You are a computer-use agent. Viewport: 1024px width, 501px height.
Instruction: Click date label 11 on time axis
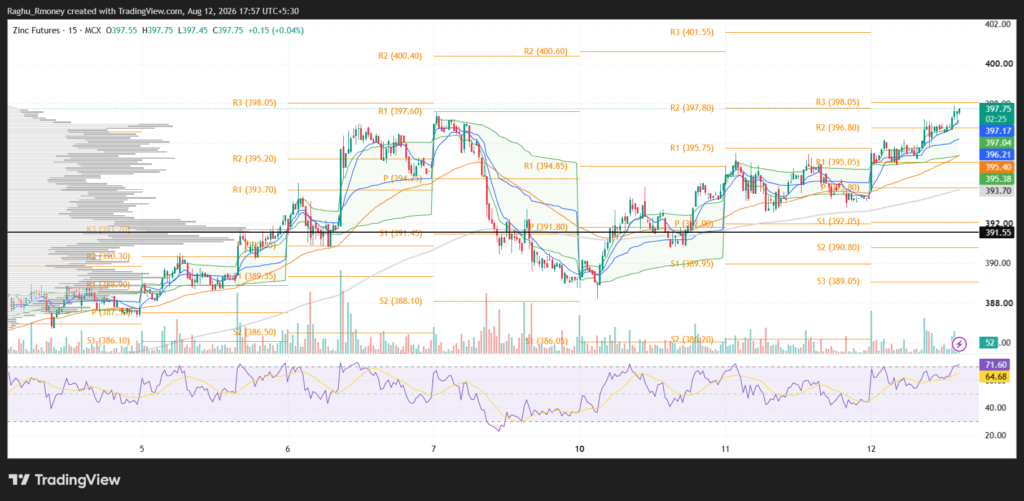[725, 449]
